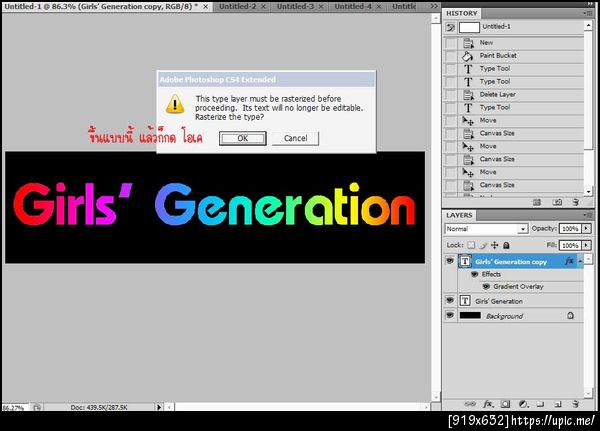The image size is (600, 431).
Task: Cancel the rasterize type dialog
Action: pyautogui.click(x=295, y=138)
